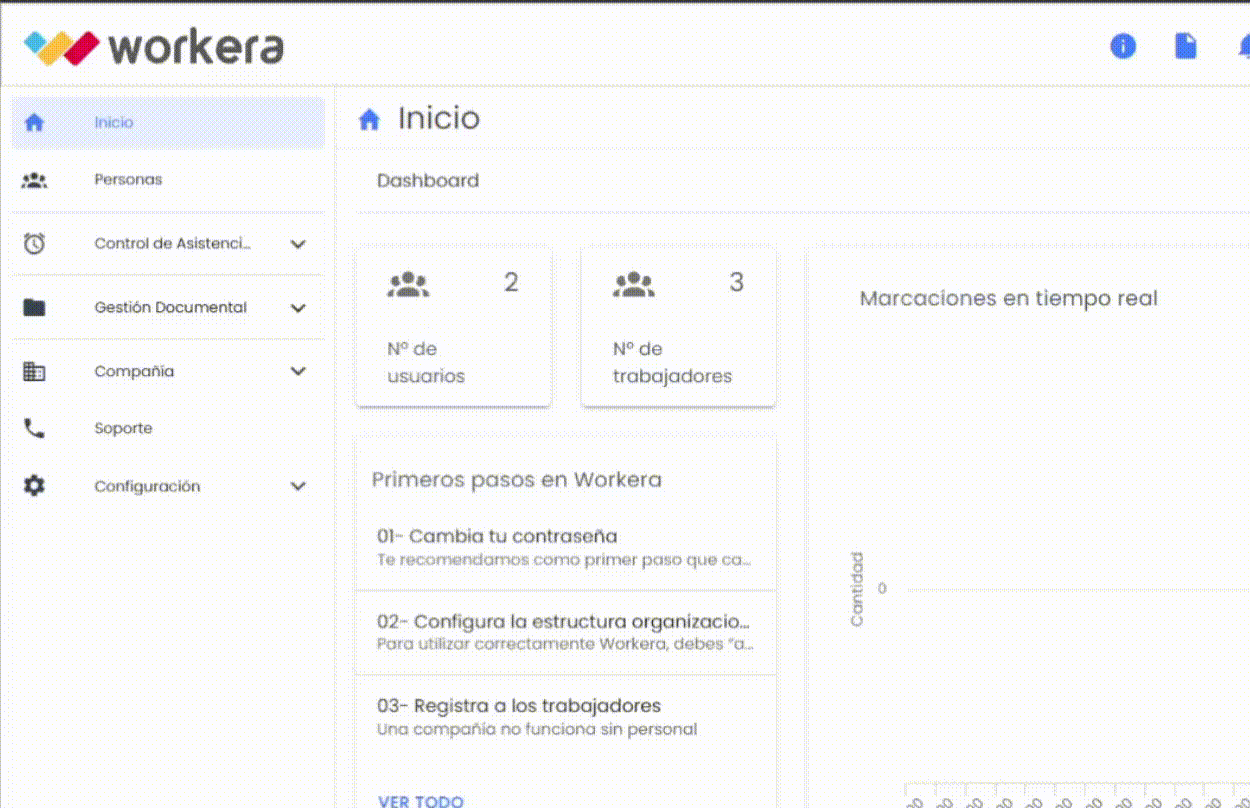Image resolution: width=1250 pixels, height=808 pixels.
Task: Click the Configuración gear icon
Action: coord(34,486)
